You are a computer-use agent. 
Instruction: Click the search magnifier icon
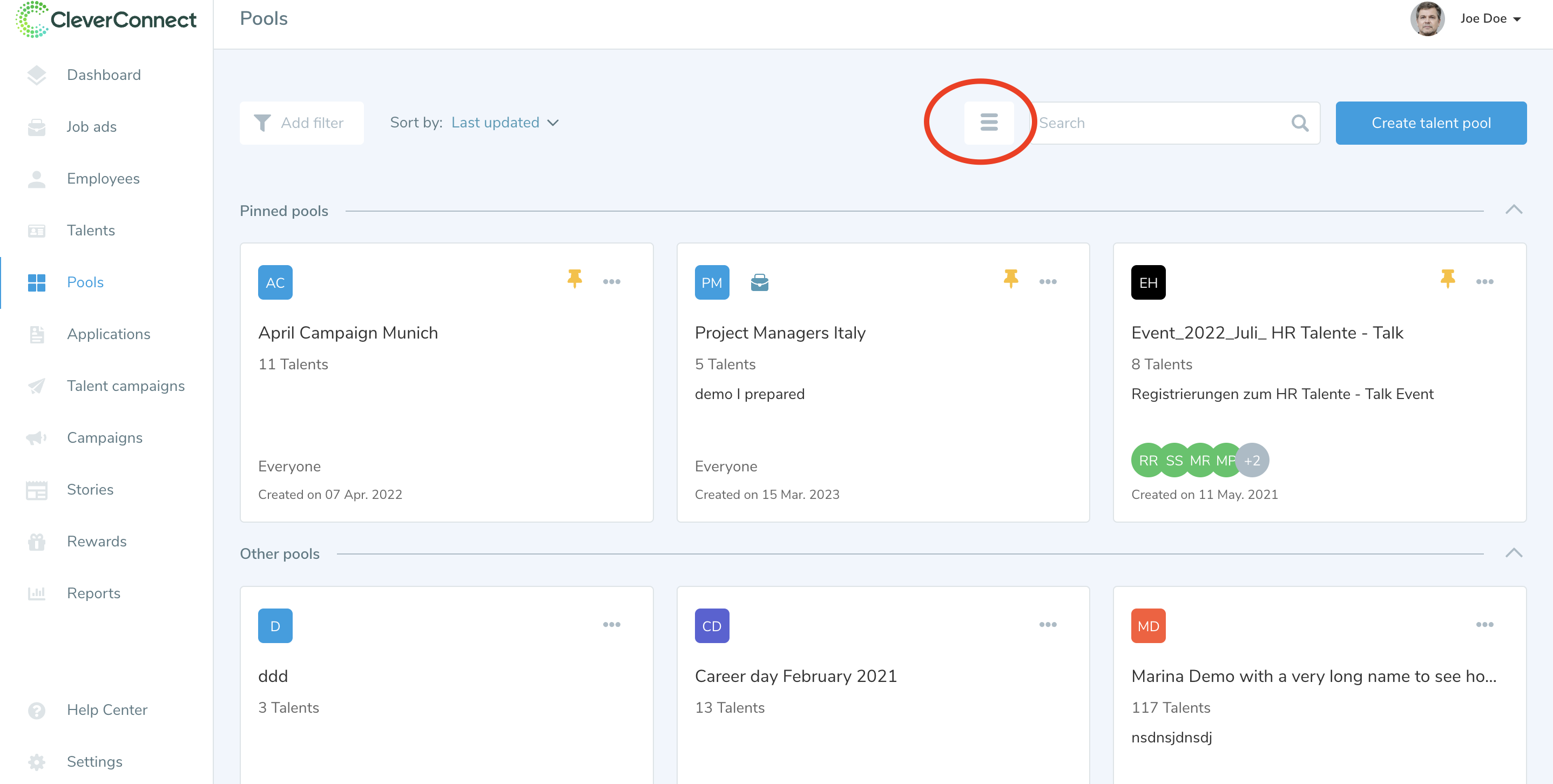pyautogui.click(x=1299, y=123)
